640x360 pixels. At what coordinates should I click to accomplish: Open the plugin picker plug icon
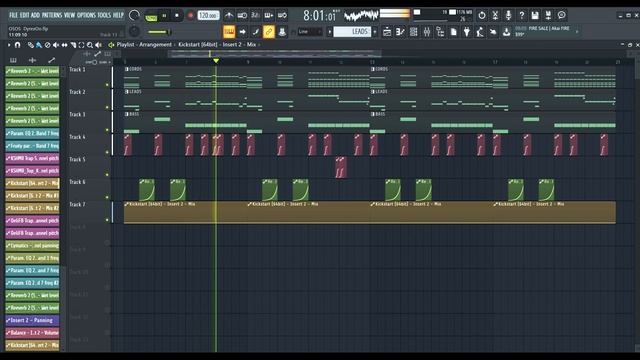(x=467, y=31)
